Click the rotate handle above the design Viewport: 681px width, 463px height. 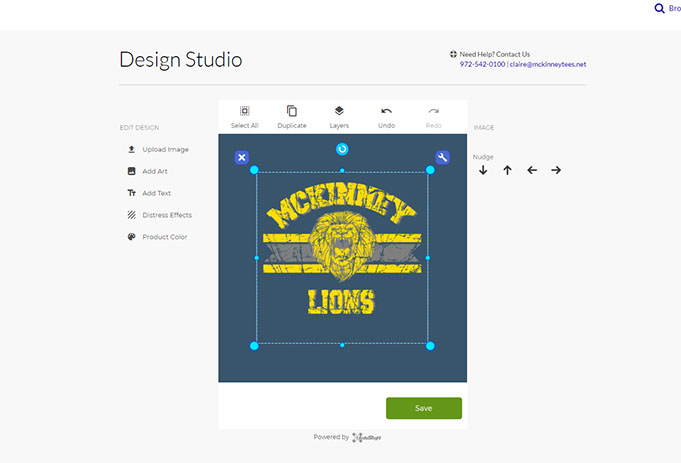coord(342,149)
